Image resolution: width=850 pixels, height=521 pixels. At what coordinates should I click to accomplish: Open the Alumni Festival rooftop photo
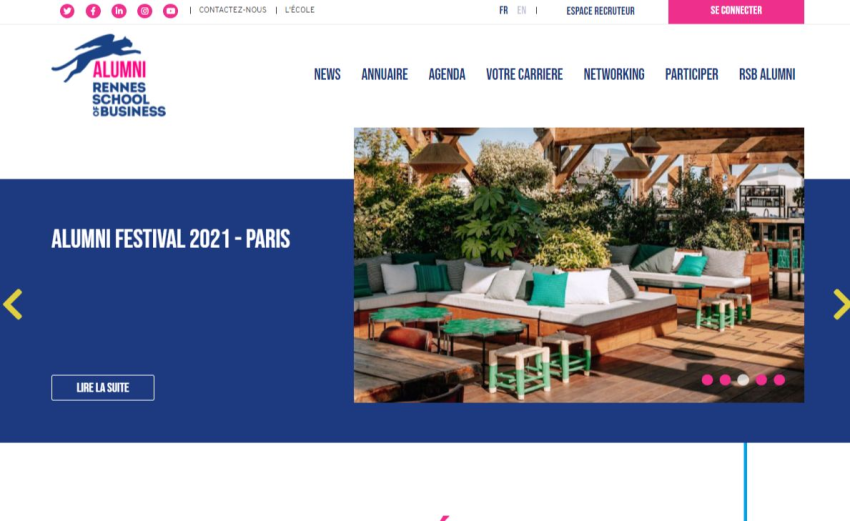[578, 265]
